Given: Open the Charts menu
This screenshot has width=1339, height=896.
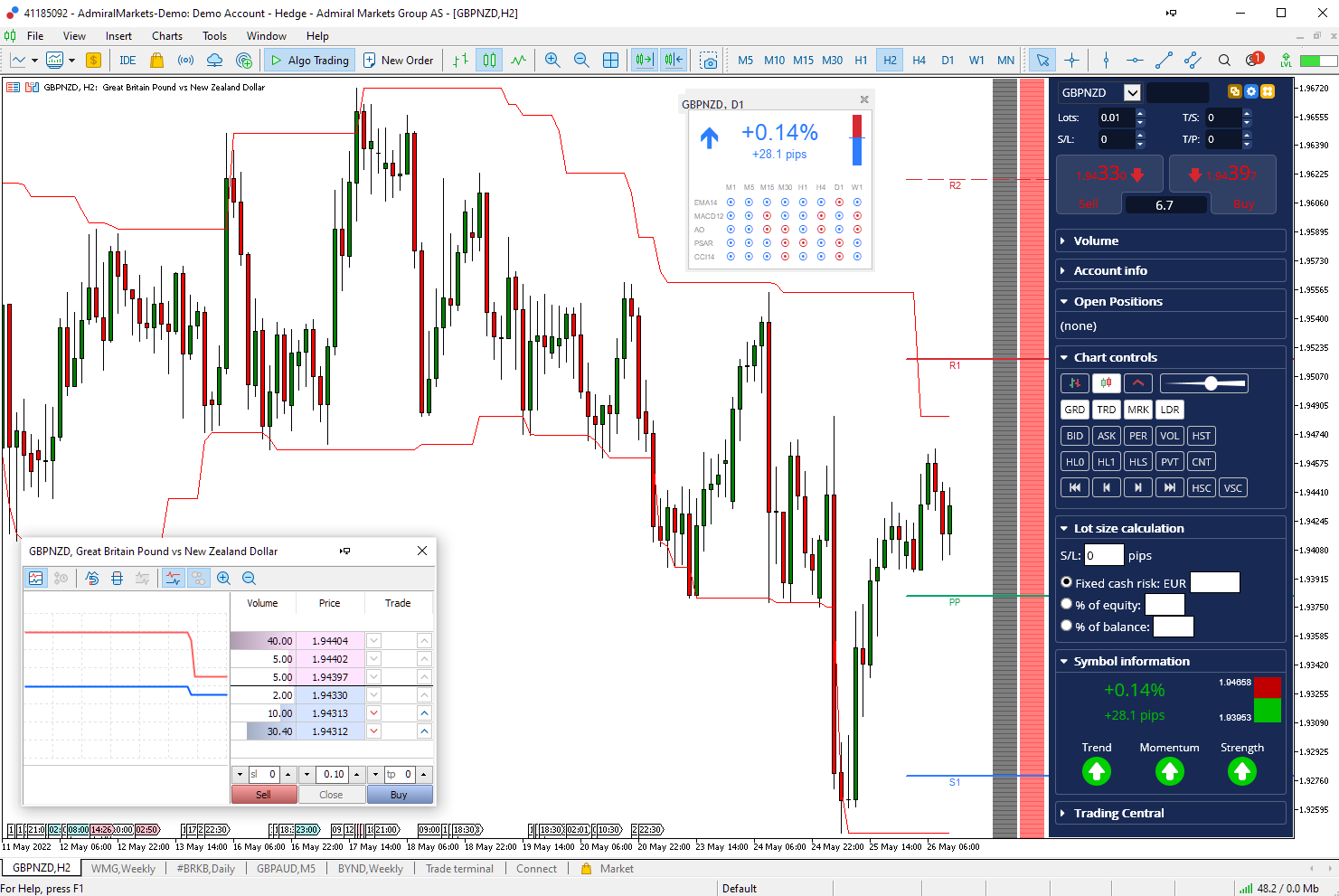Looking at the screenshot, I should [x=166, y=36].
